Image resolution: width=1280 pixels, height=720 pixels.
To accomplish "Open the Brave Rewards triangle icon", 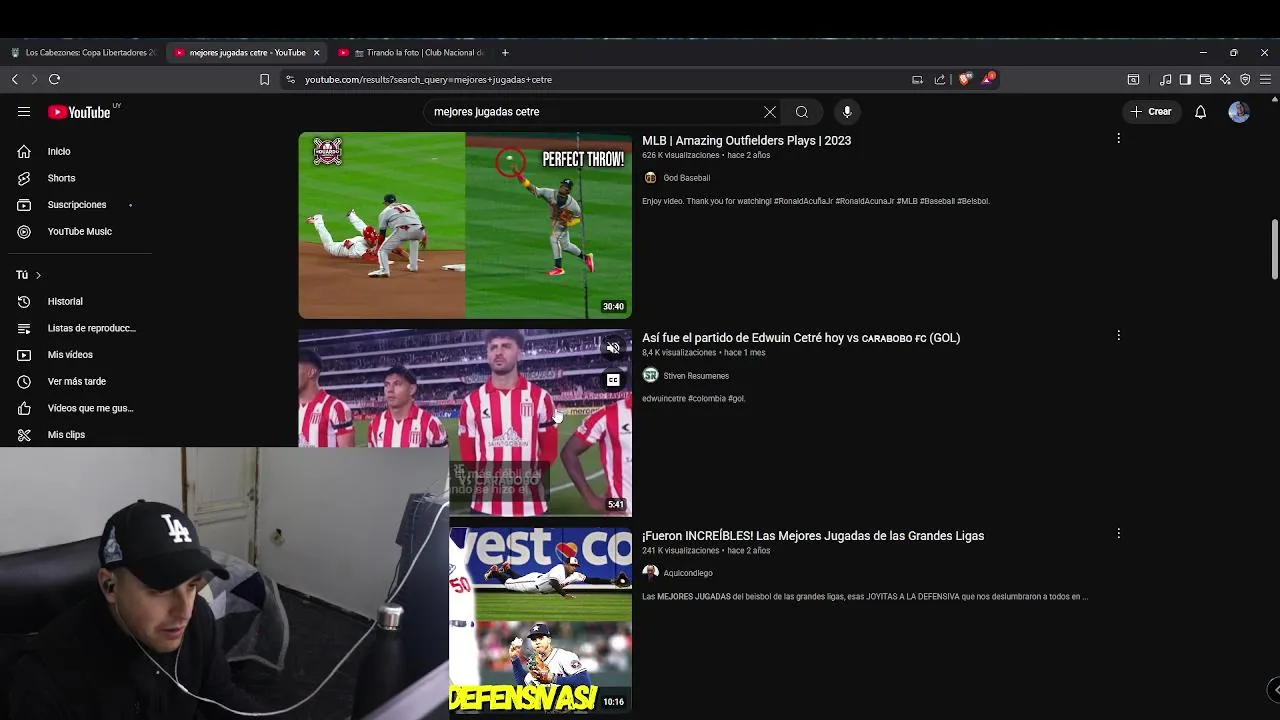I will click(x=988, y=78).
